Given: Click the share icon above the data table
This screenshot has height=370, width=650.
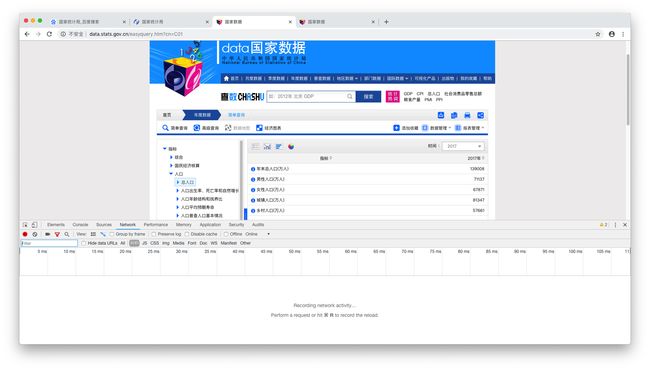Looking at the screenshot, I should [480, 115].
